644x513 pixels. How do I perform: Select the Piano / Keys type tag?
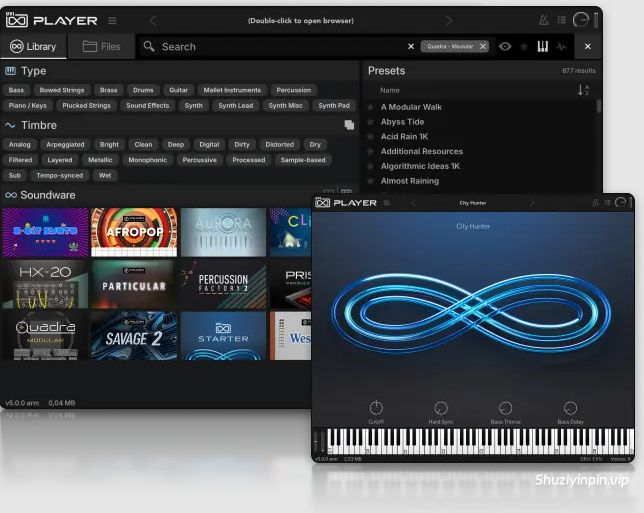[28, 106]
